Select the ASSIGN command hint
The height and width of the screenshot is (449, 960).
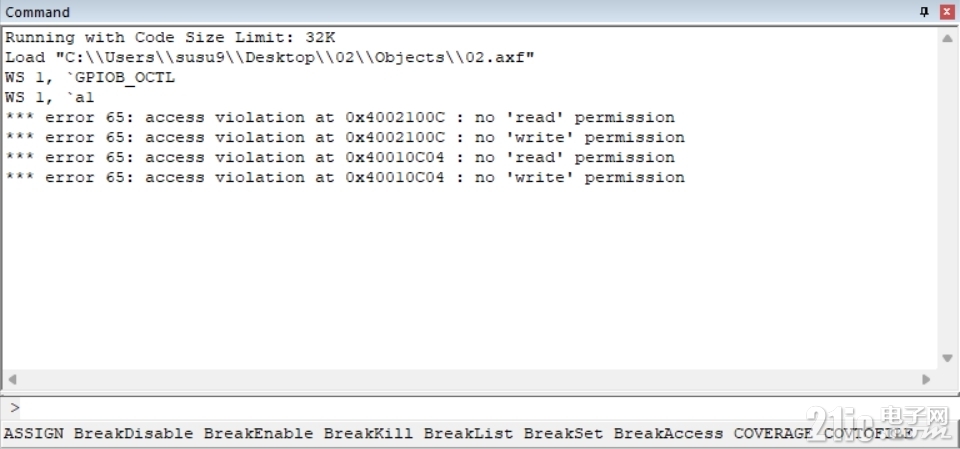coord(34,433)
